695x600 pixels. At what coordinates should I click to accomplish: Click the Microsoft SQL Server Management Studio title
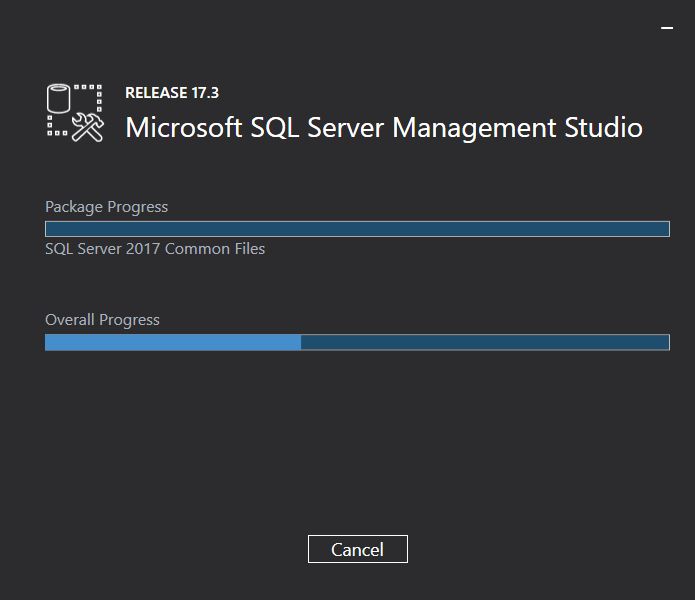(x=384, y=128)
